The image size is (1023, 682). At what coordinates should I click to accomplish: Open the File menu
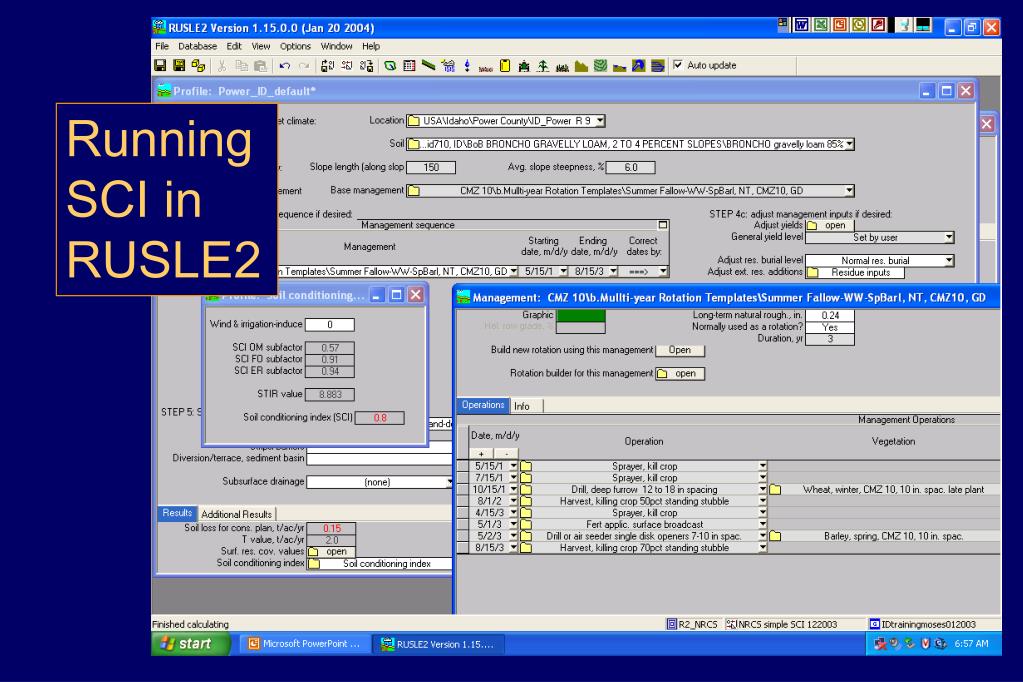tap(162, 46)
